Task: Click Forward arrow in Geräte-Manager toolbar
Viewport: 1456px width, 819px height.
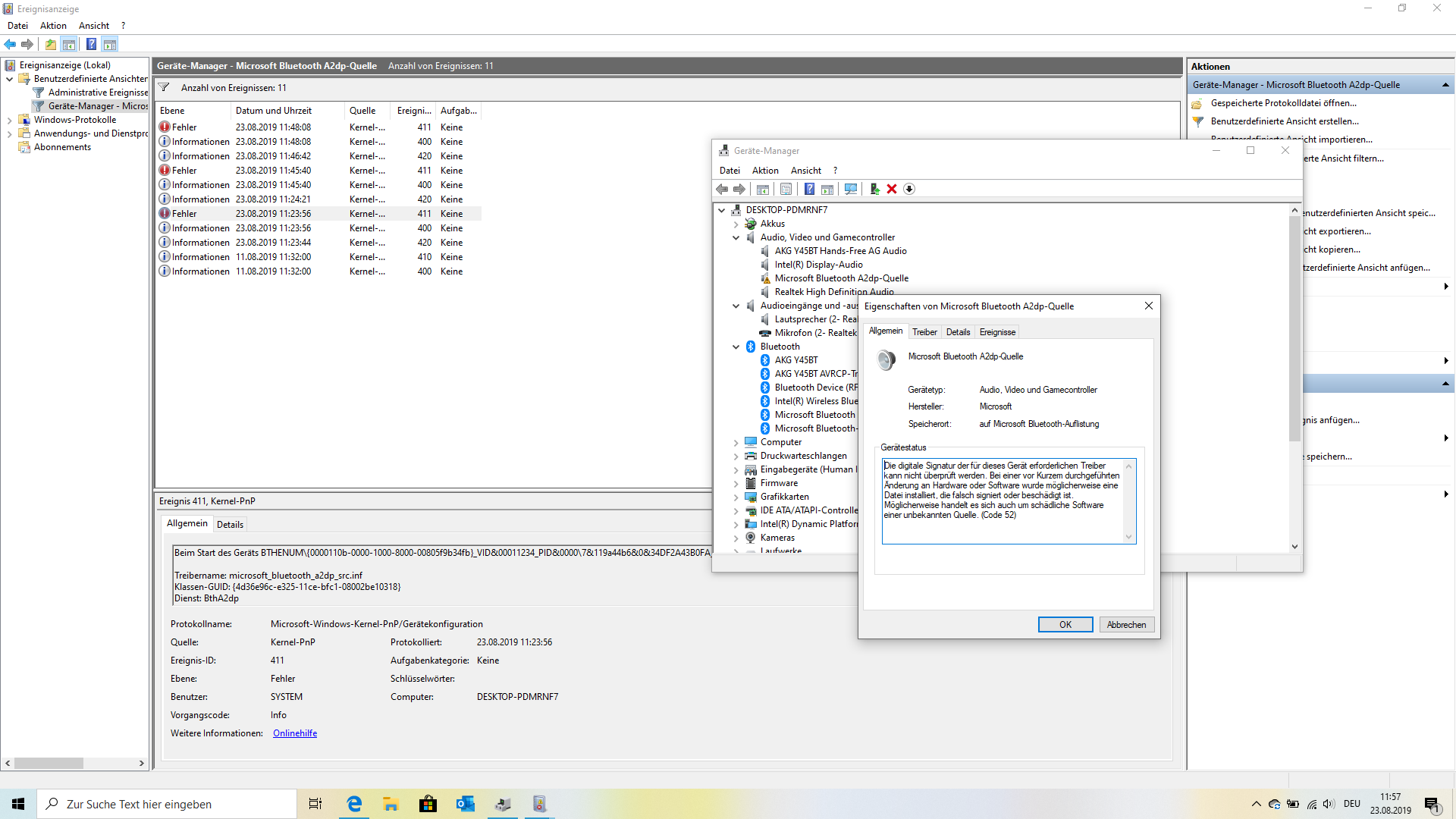Action: [739, 189]
